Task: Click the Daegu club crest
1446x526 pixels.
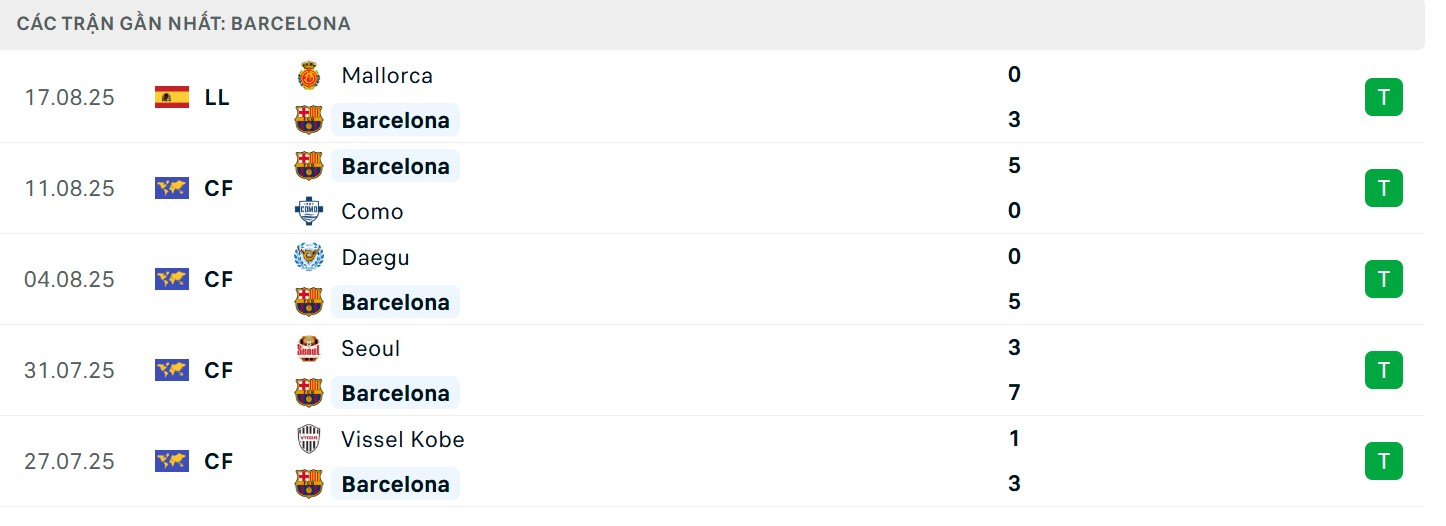Action: [309, 257]
